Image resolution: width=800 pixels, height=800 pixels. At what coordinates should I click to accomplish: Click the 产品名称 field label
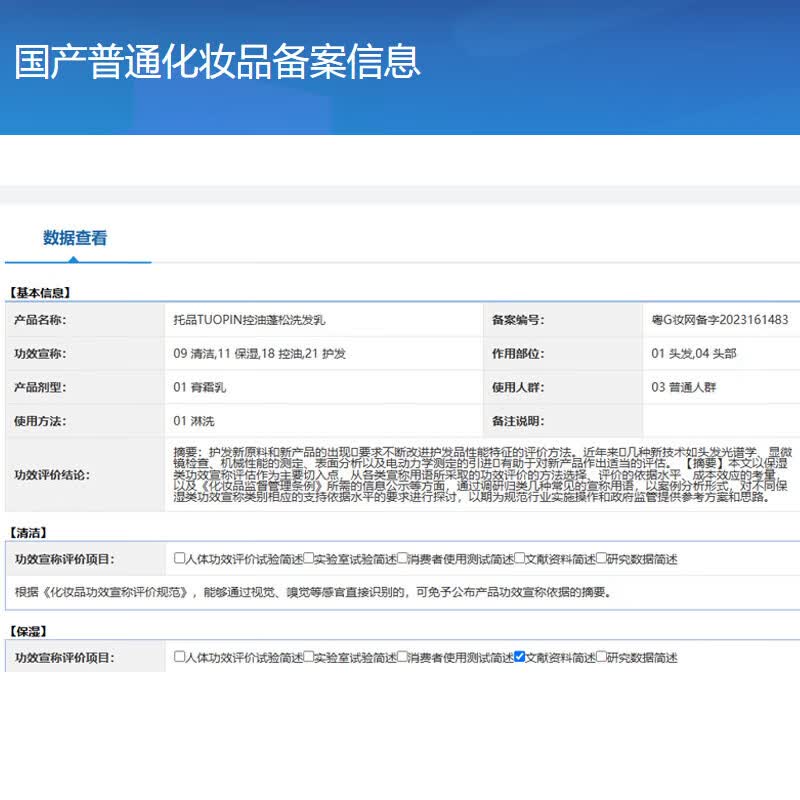(x=40, y=320)
